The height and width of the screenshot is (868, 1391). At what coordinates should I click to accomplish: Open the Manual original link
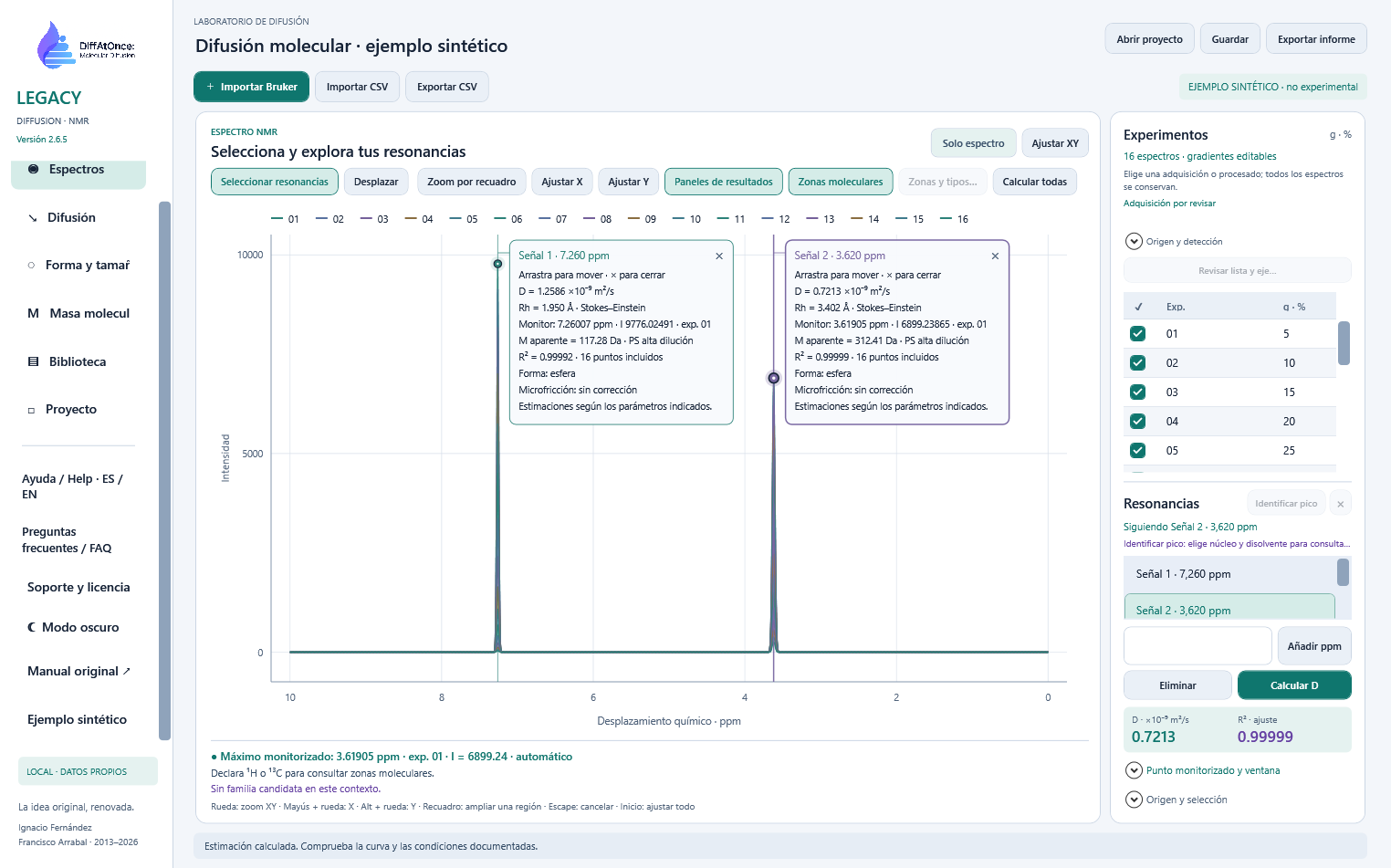tap(78, 672)
